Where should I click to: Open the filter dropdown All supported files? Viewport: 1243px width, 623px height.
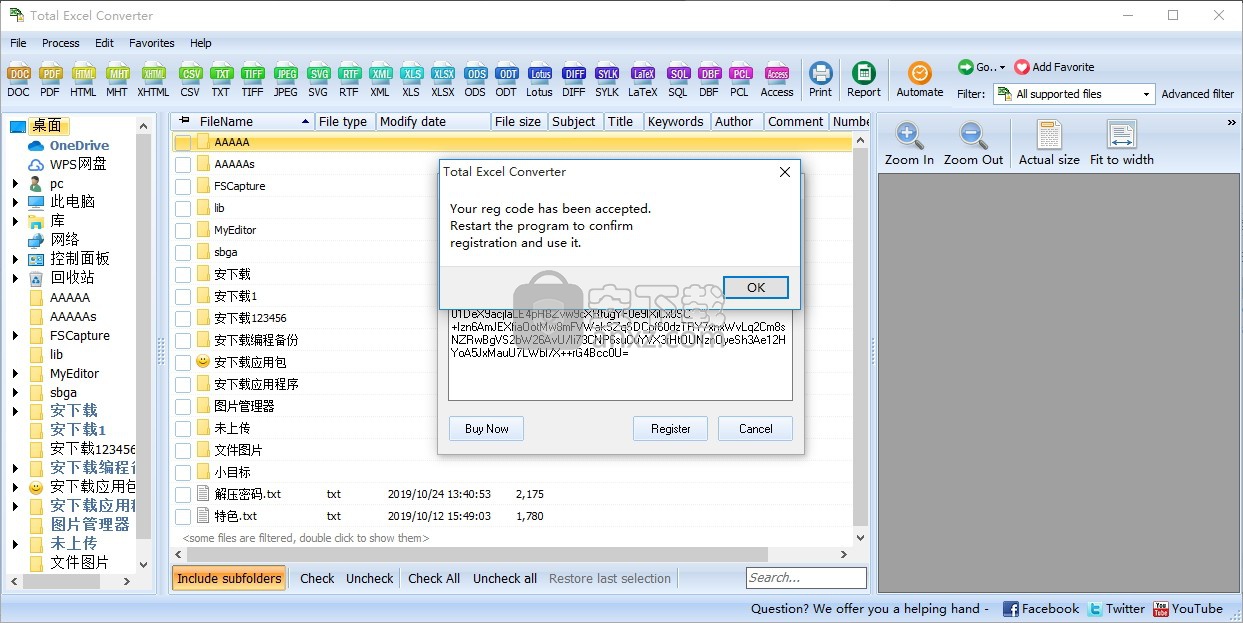tap(1074, 94)
